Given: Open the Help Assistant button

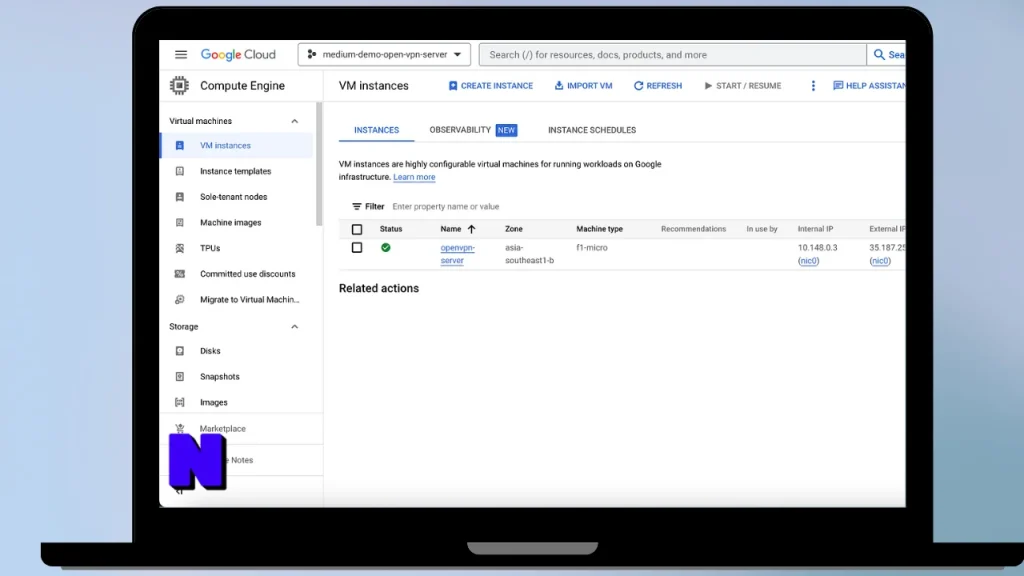Looking at the screenshot, I should click(869, 86).
